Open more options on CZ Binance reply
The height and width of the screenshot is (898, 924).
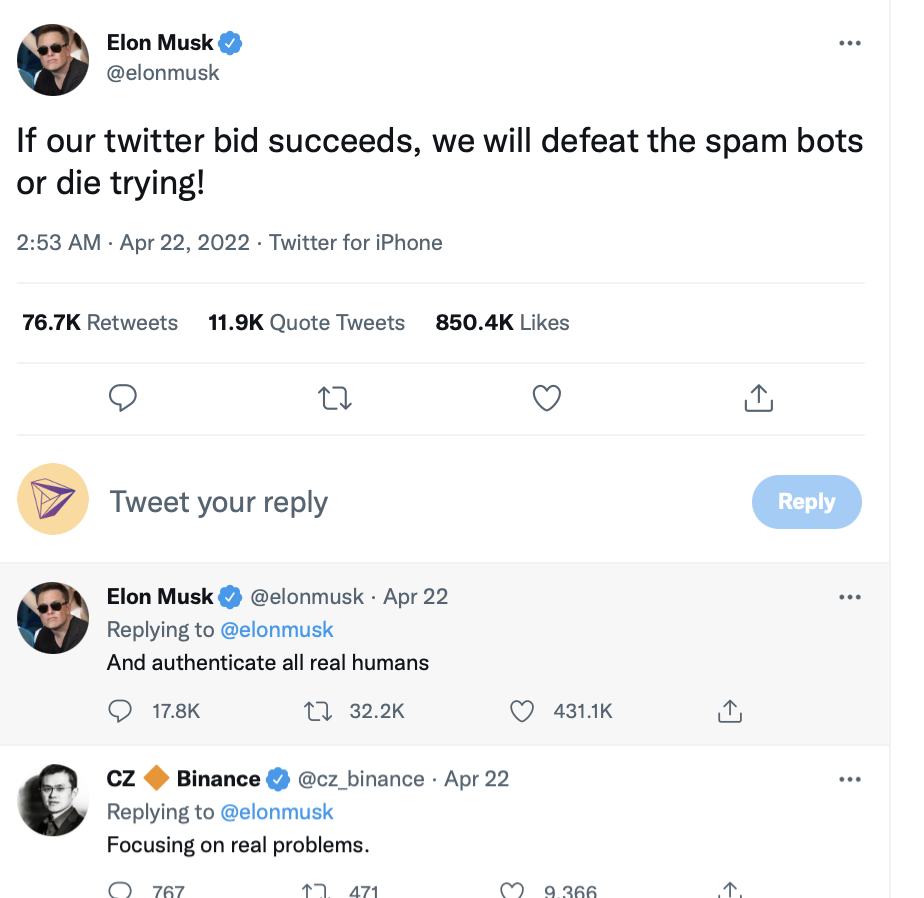click(x=849, y=779)
